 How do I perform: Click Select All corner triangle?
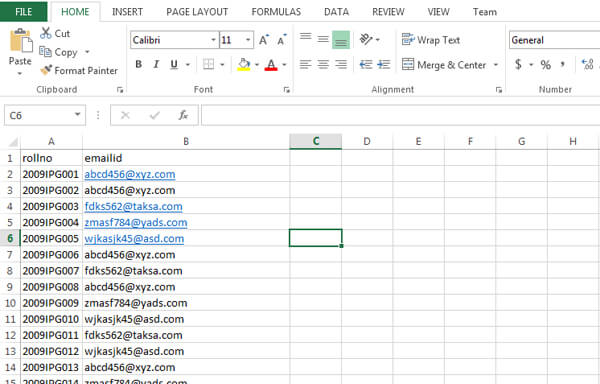click(13, 142)
